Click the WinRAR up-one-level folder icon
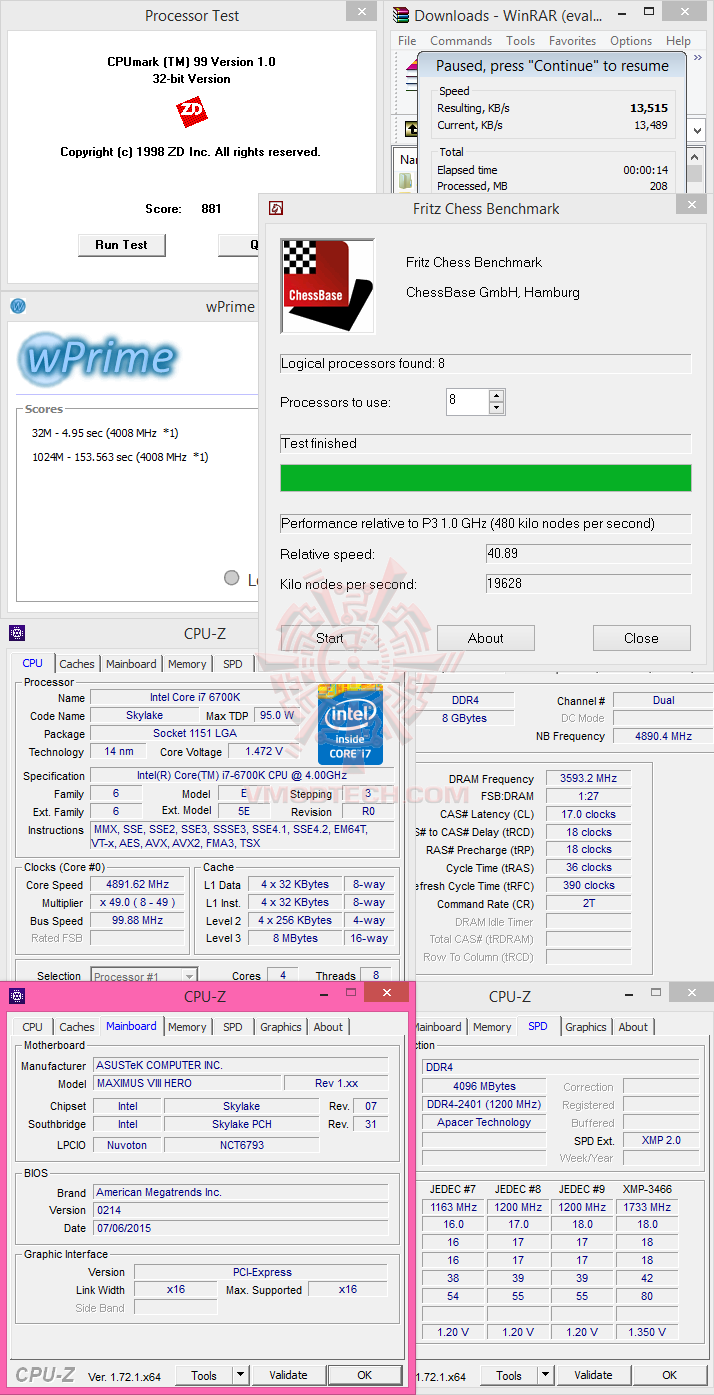Viewport: 714px width, 1395px height. click(411, 129)
